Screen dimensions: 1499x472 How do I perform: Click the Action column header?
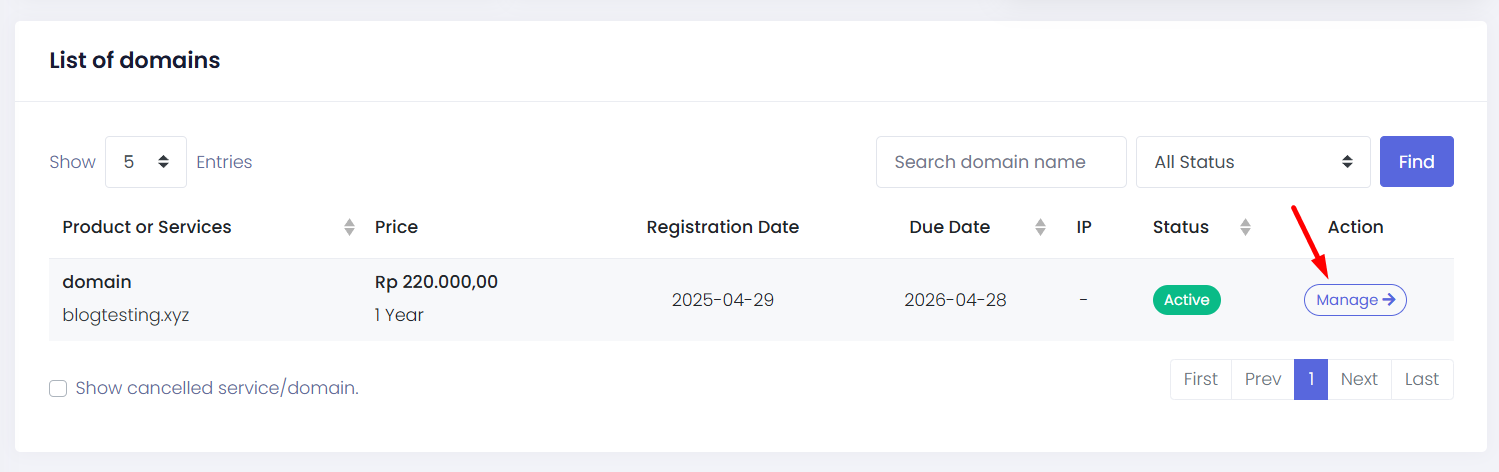tap(1355, 227)
